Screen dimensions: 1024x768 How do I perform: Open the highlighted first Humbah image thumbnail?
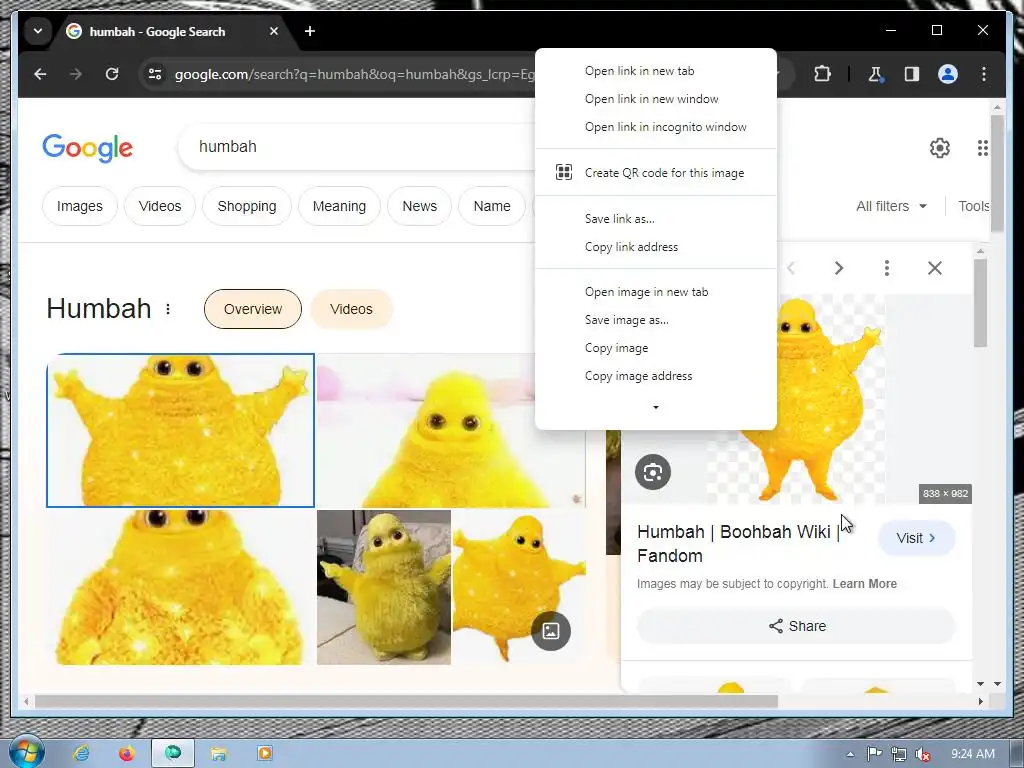180,430
